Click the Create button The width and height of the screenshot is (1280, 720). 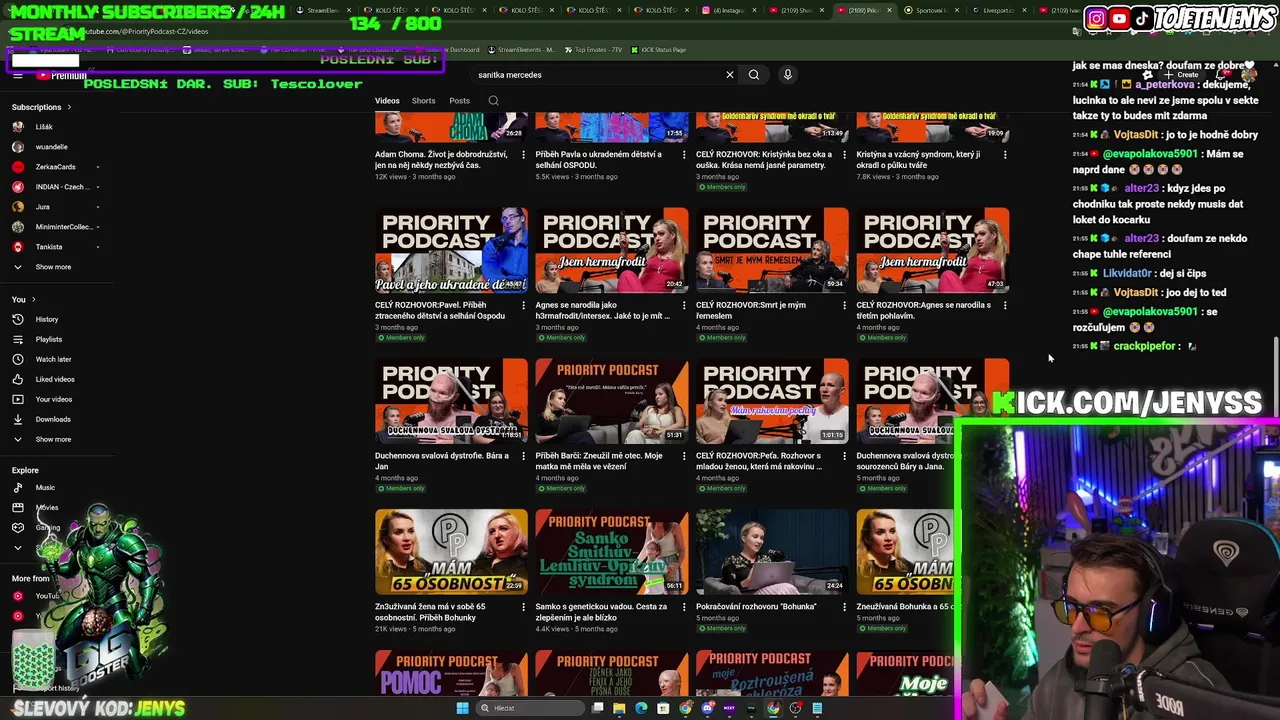coord(1183,75)
